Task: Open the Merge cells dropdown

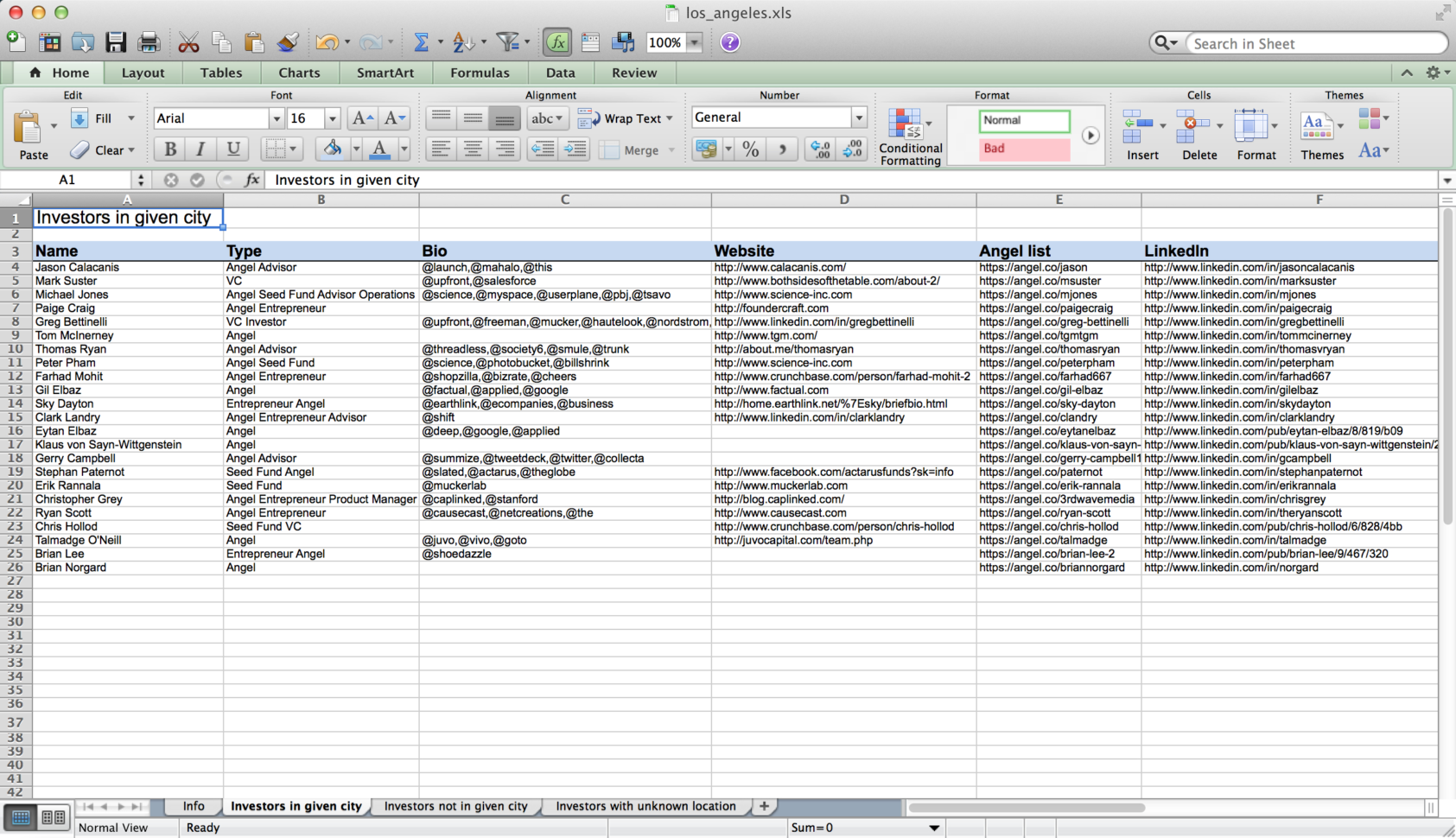Action: [x=671, y=150]
